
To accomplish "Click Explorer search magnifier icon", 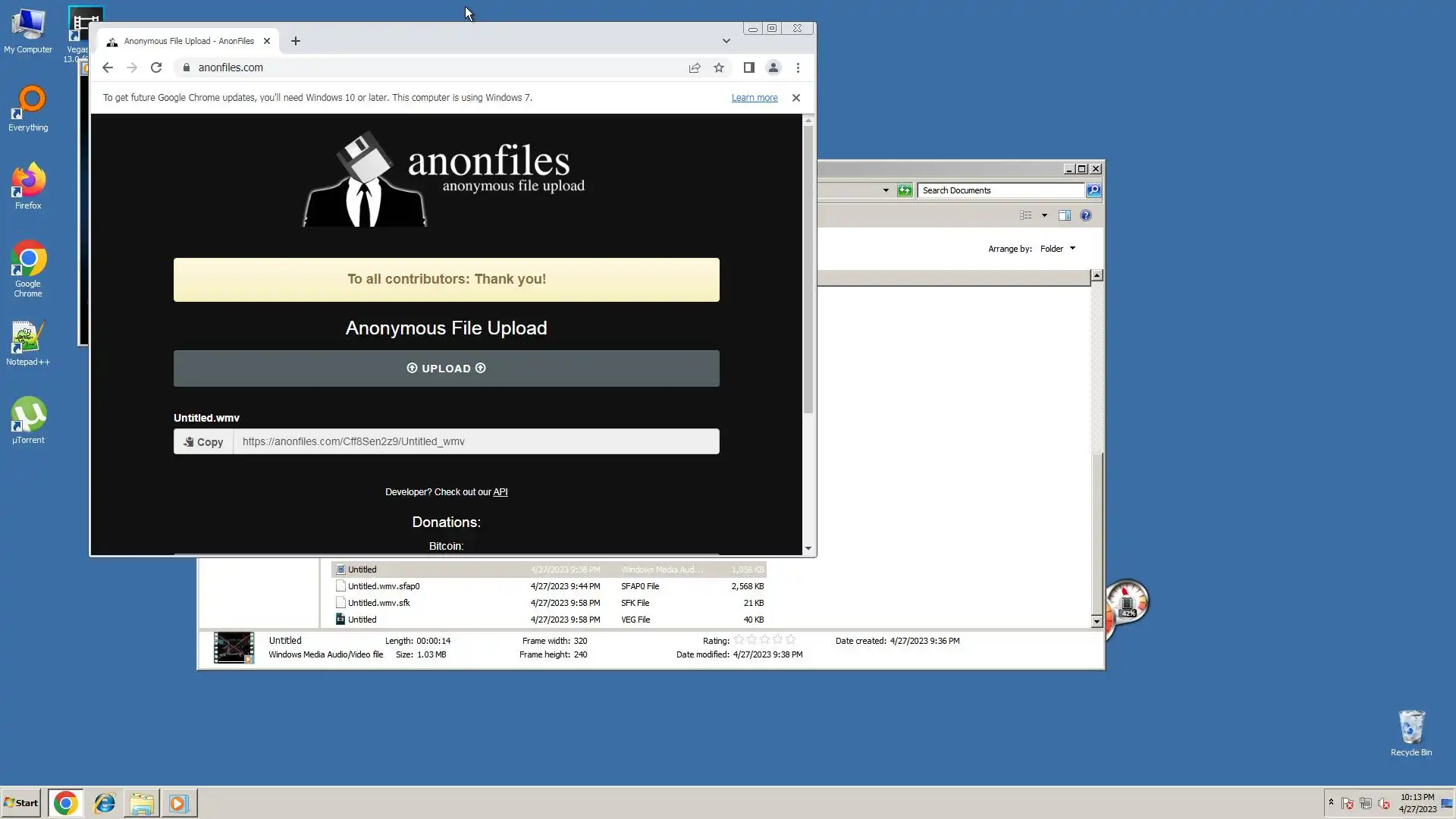I will 1094,190.
